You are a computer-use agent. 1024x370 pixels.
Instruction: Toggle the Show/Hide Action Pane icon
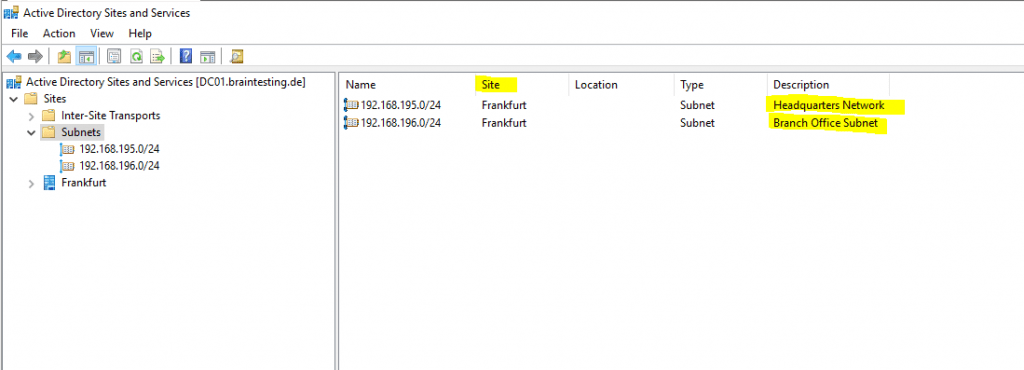point(208,57)
